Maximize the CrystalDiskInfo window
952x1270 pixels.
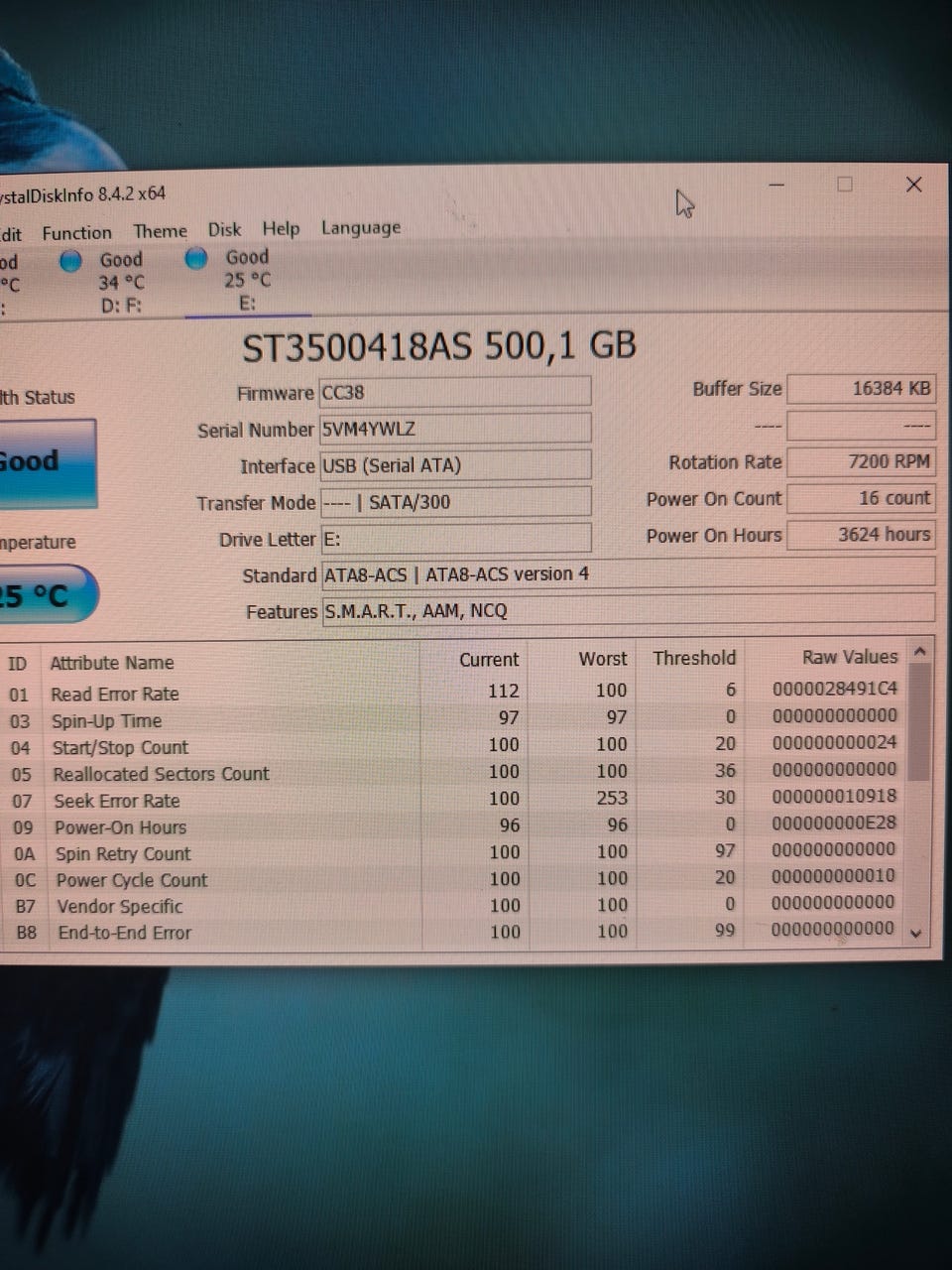click(x=845, y=185)
